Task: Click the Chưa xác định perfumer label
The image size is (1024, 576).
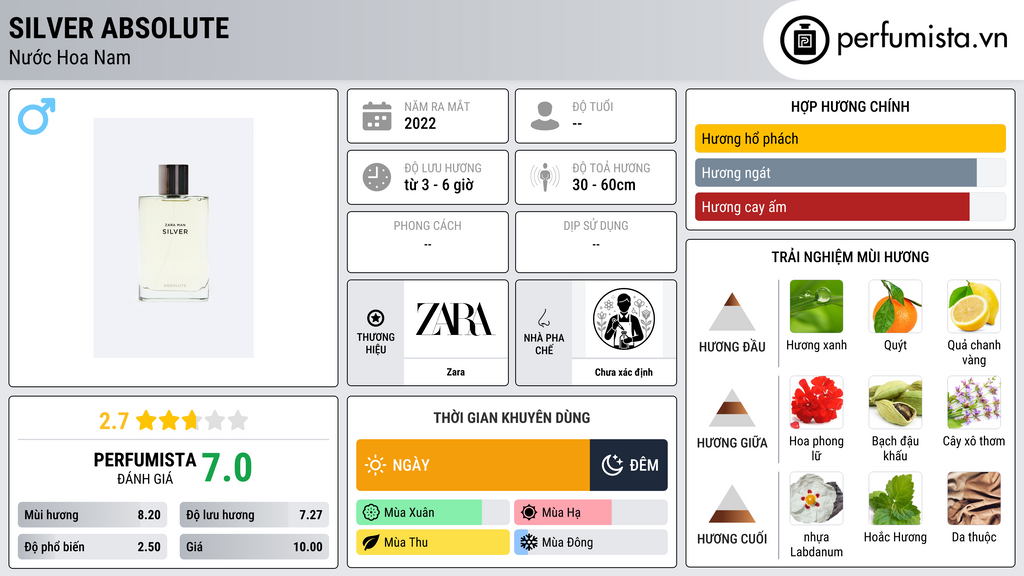Action: (x=624, y=372)
